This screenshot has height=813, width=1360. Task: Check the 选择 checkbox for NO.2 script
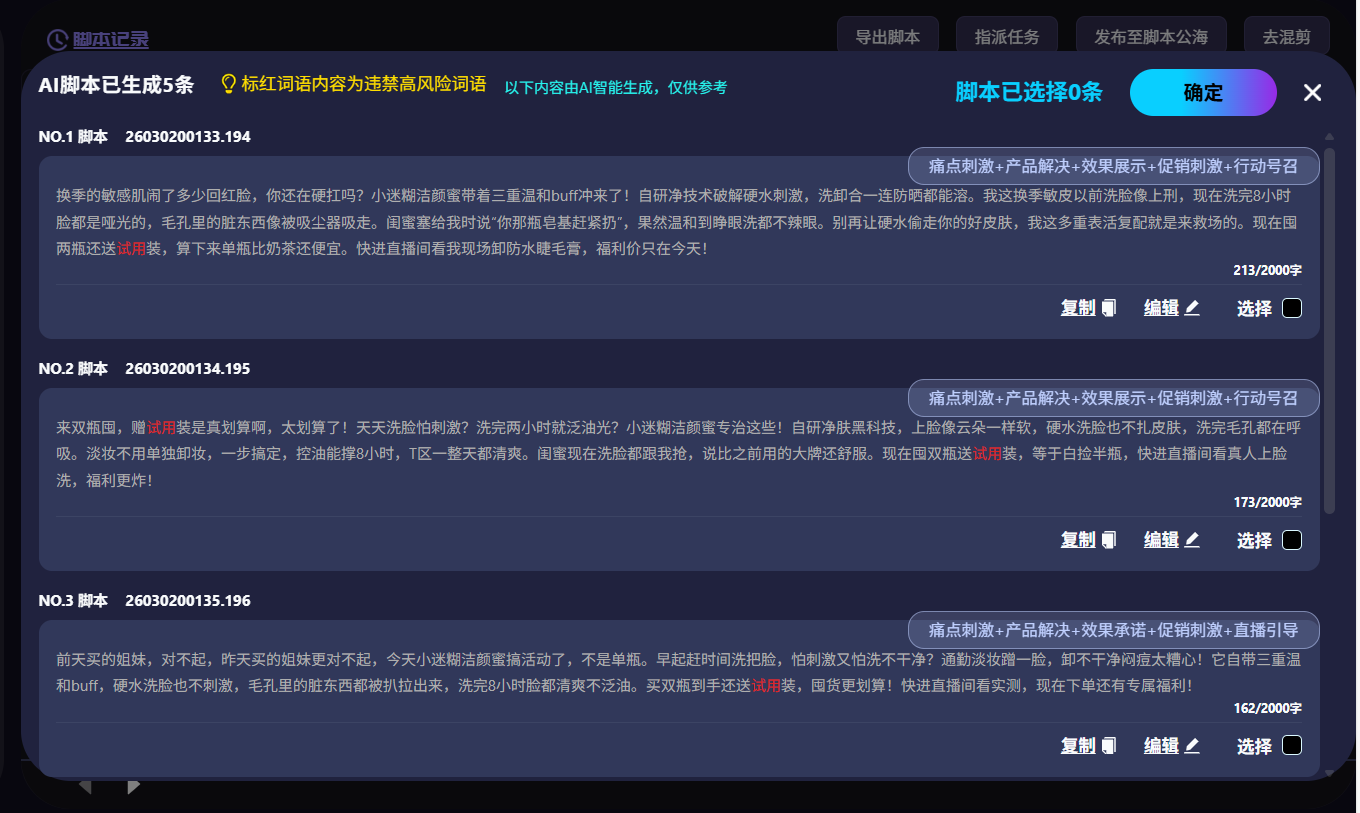point(1292,539)
